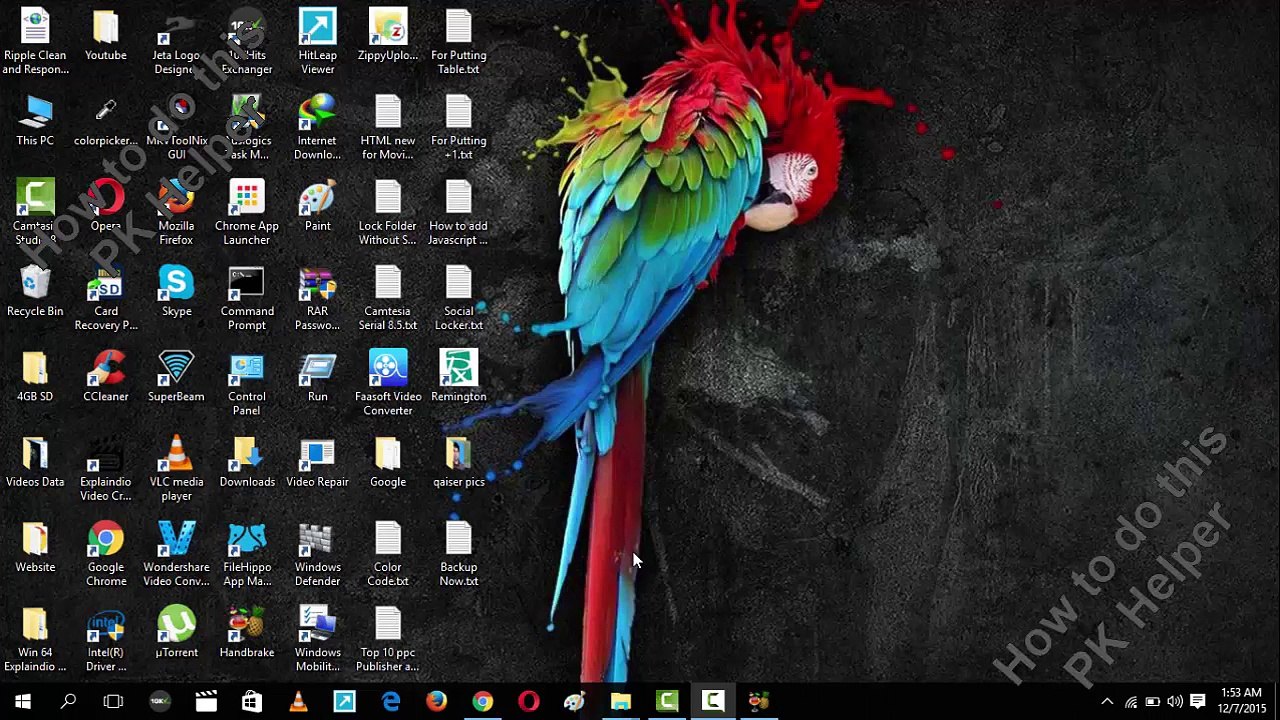The width and height of the screenshot is (1280, 720).
Task: Select the Website folder on the desktop
Action: pyautogui.click(x=35, y=547)
